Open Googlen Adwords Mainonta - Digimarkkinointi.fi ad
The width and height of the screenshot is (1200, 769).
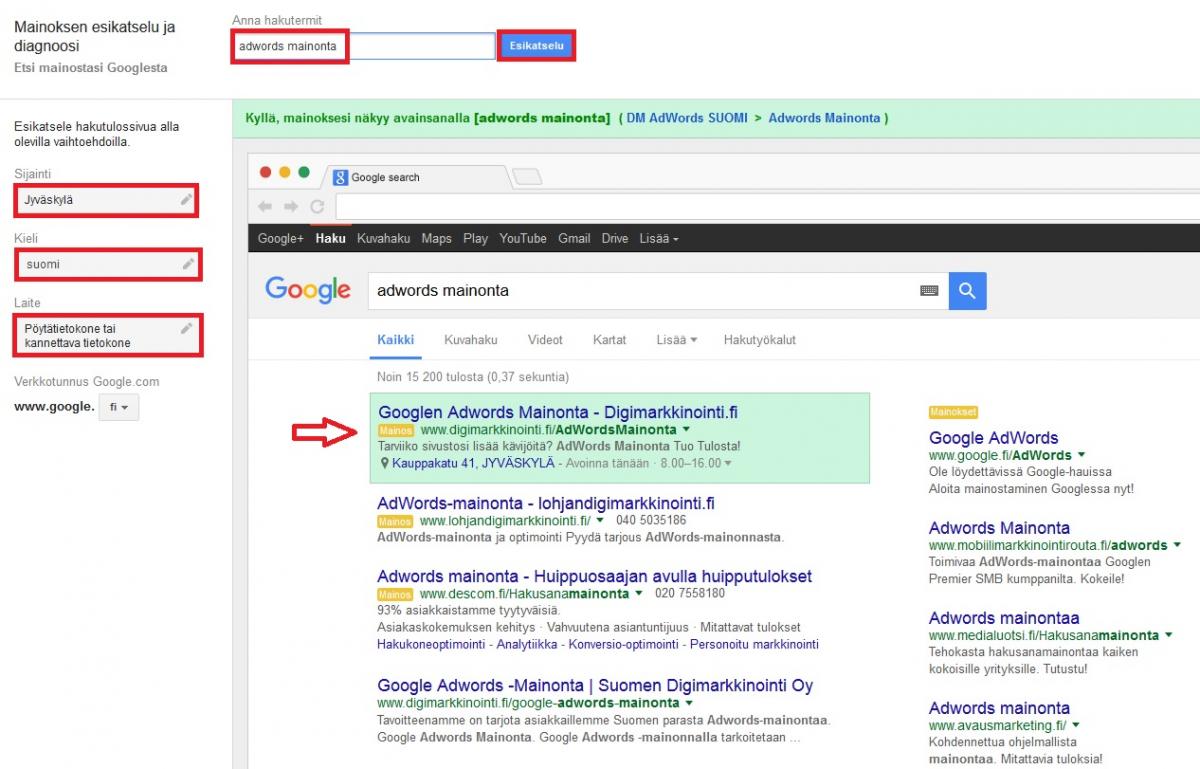click(558, 412)
